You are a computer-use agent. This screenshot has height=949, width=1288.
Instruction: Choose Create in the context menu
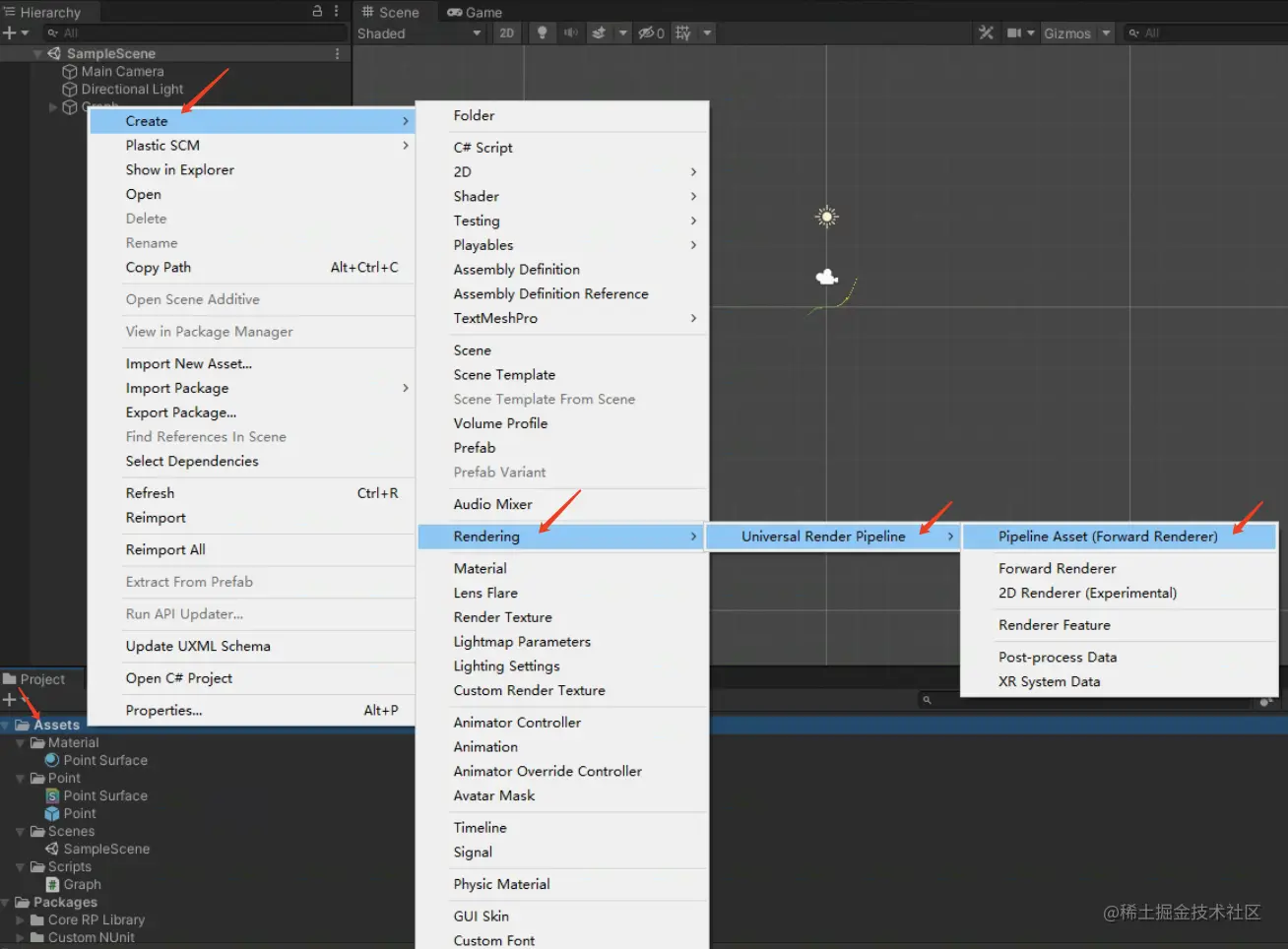click(x=252, y=121)
